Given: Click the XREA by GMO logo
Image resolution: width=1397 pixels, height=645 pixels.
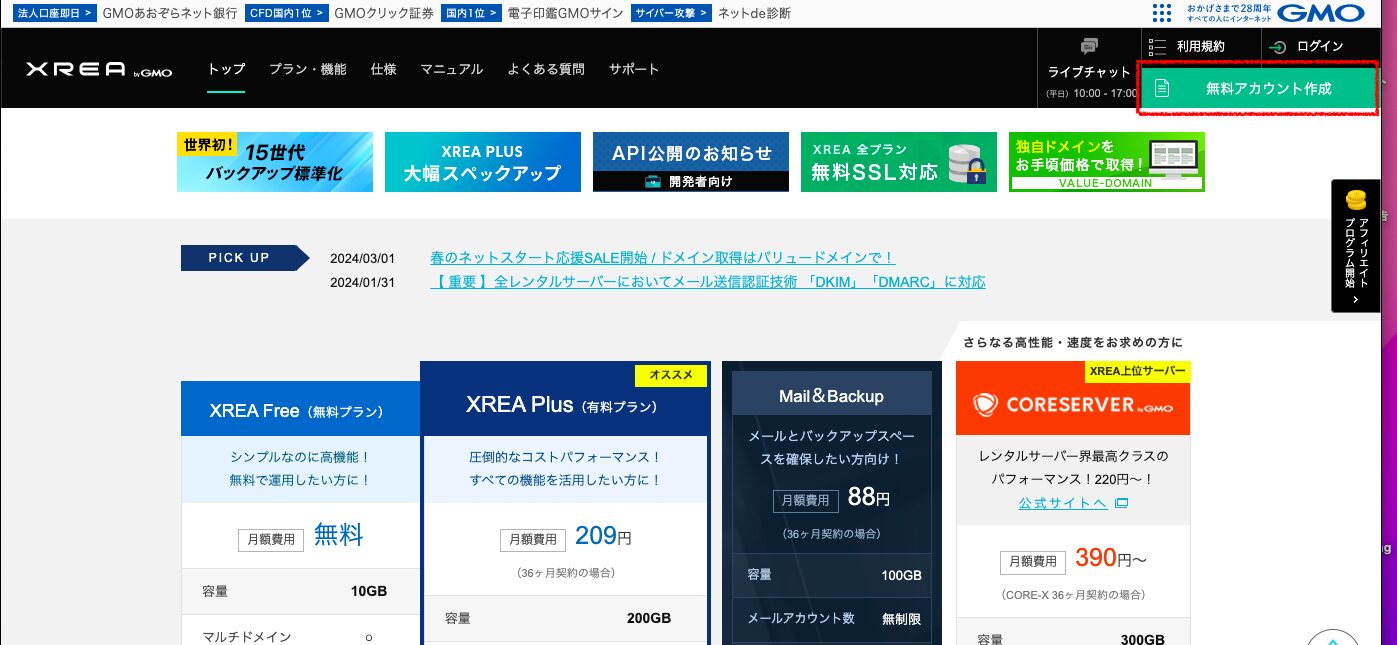Looking at the screenshot, I should coord(97,70).
